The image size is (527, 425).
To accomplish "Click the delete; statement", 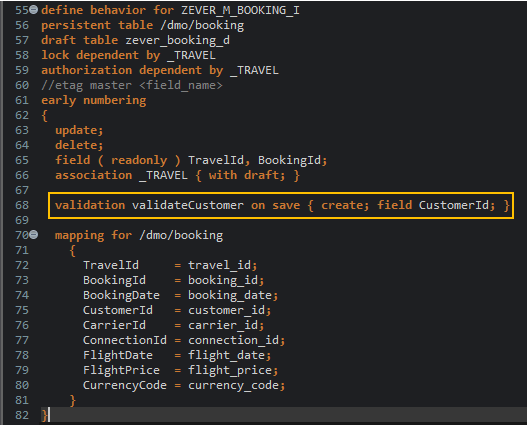I will (x=79, y=145).
